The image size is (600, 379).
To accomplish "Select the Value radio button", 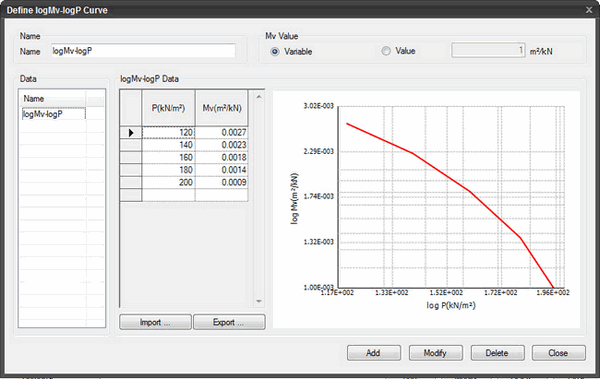I will 386,51.
